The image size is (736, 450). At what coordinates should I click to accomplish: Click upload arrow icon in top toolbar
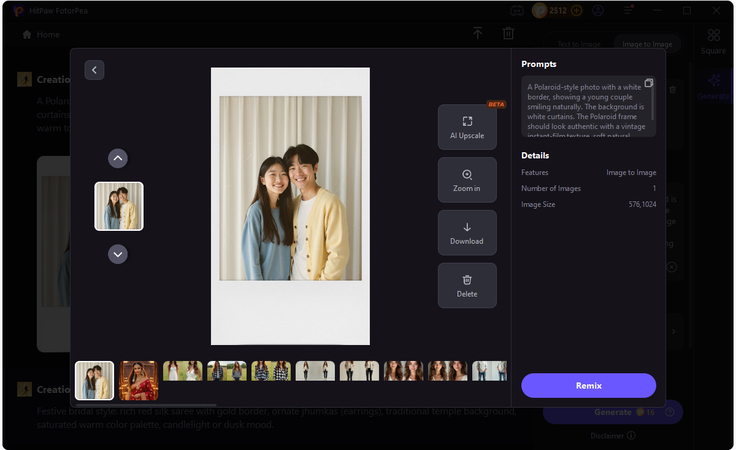477,33
